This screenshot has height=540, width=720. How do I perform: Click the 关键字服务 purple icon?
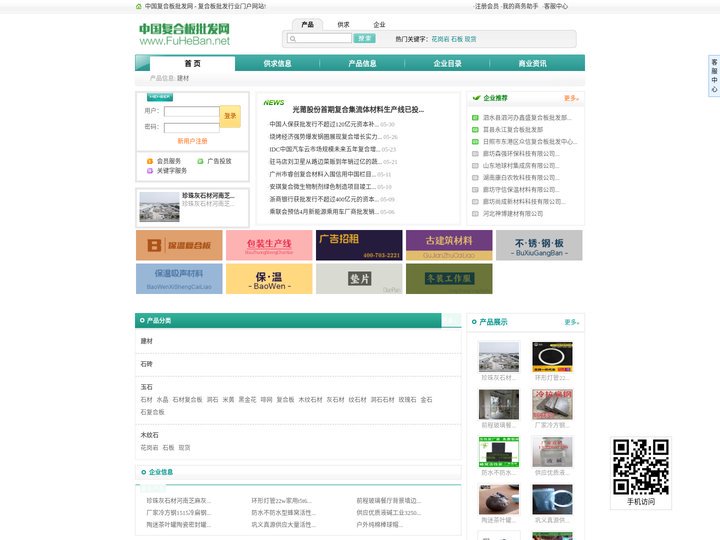click(150, 171)
